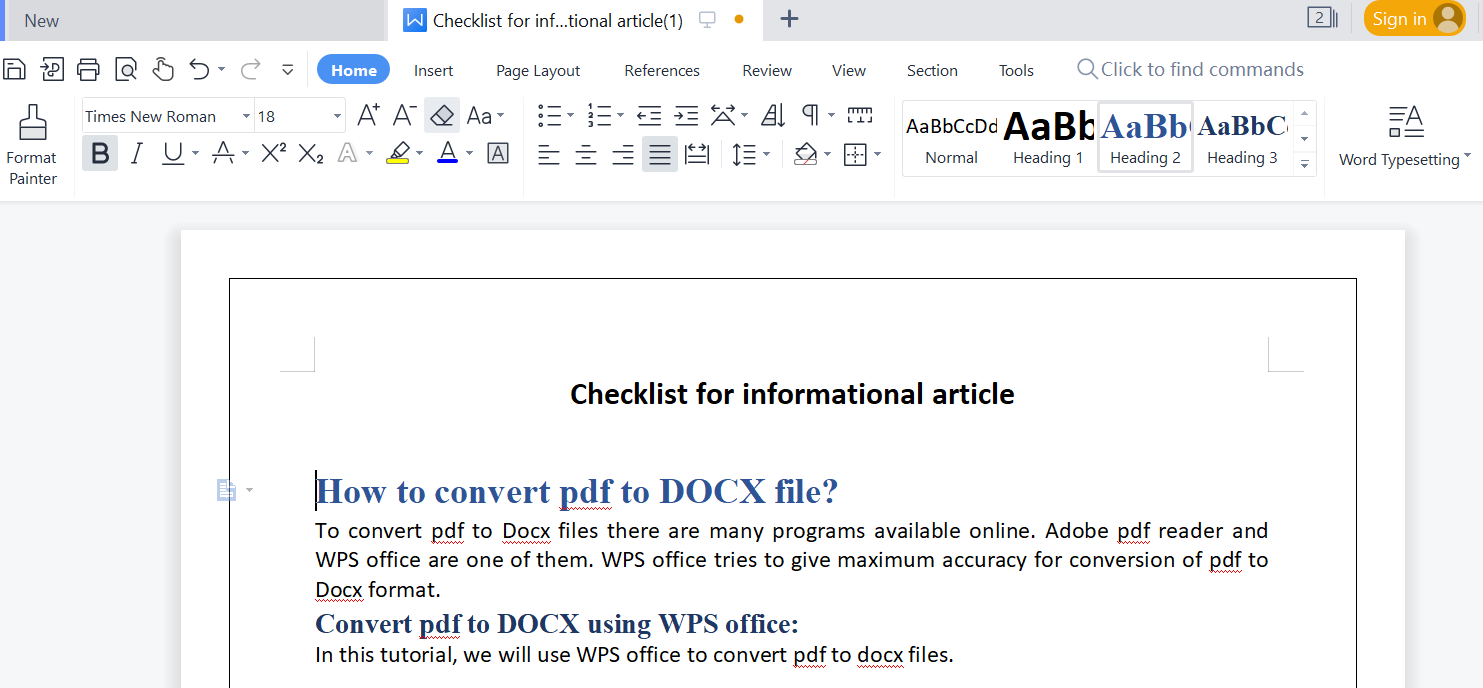The height and width of the screenshot is (688, 1483).
Task: Open the font name dropdown
Action: point(246,116)
